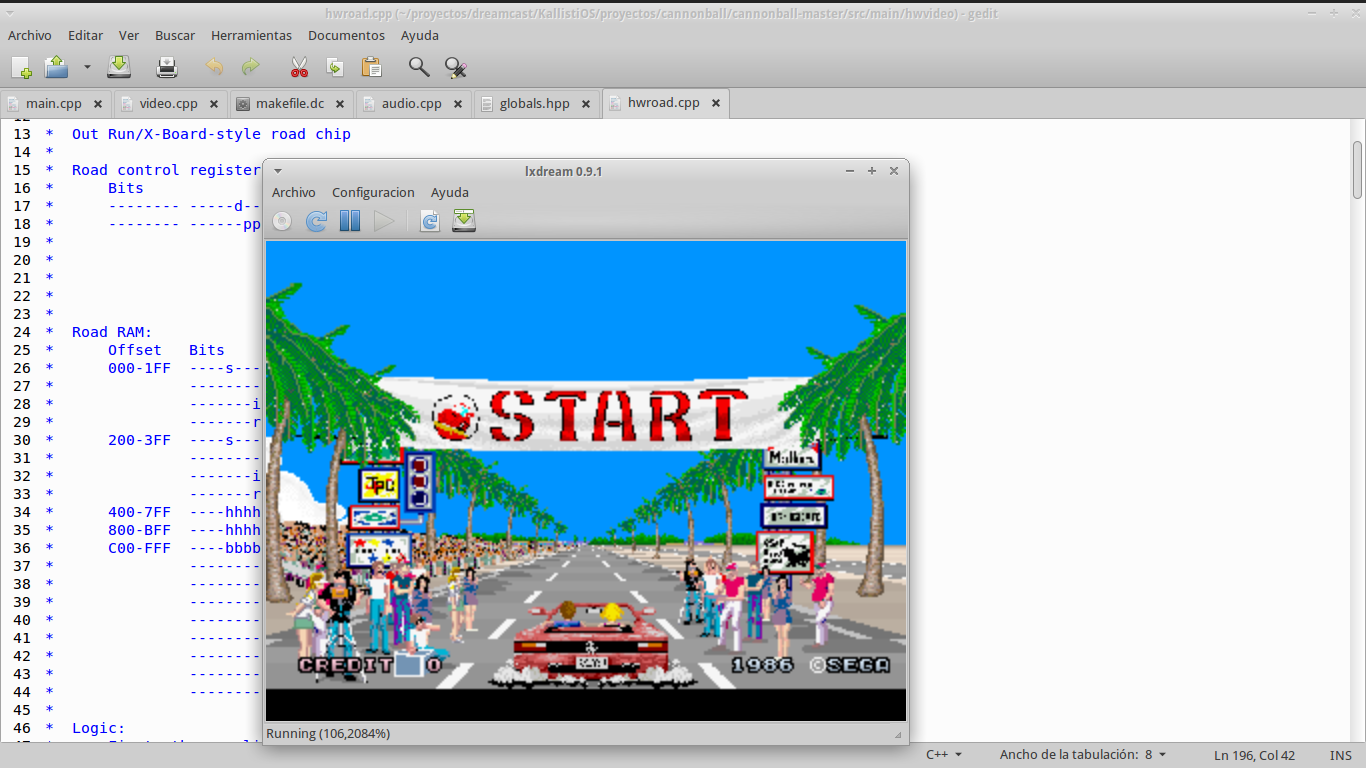Click the '400-7FF' offset text on line 34
Viewport: 1366px width, 768px height.
pyautogui.click(x=139, y=512)
